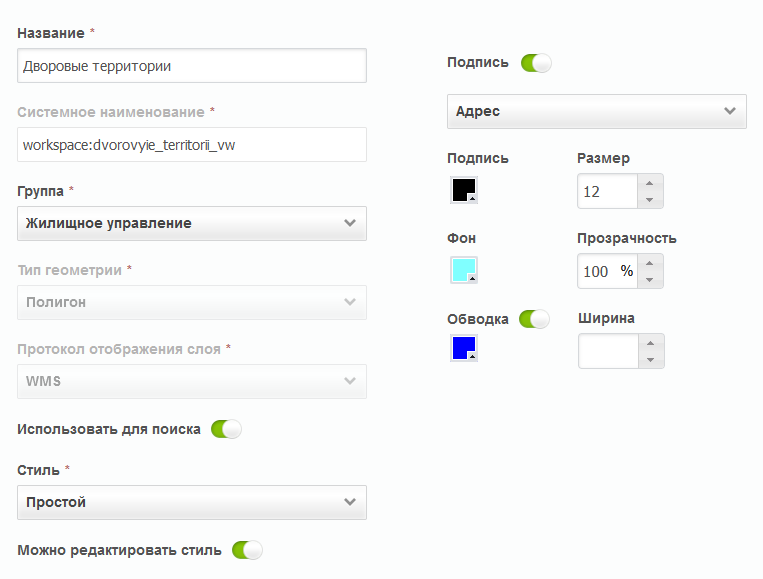Open cyan Фон background color swatch
The height and width of the screenshot is (579, 763).
(x=464, y=270)
